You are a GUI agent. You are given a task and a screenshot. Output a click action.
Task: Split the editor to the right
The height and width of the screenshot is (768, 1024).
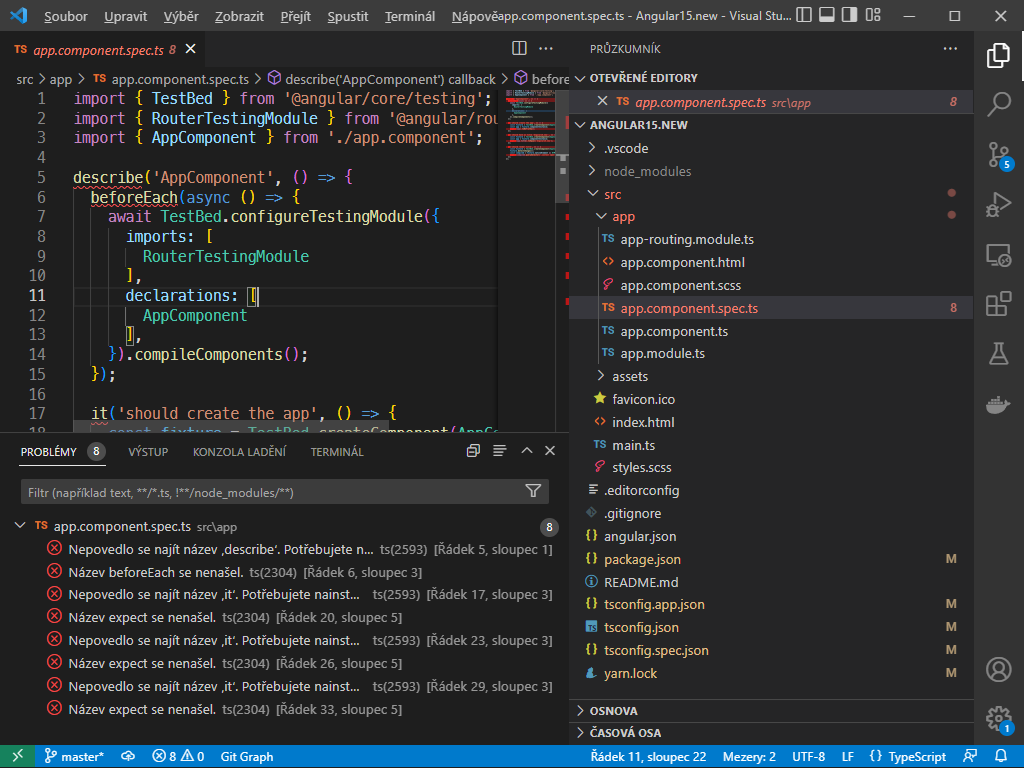pos(520,48)
